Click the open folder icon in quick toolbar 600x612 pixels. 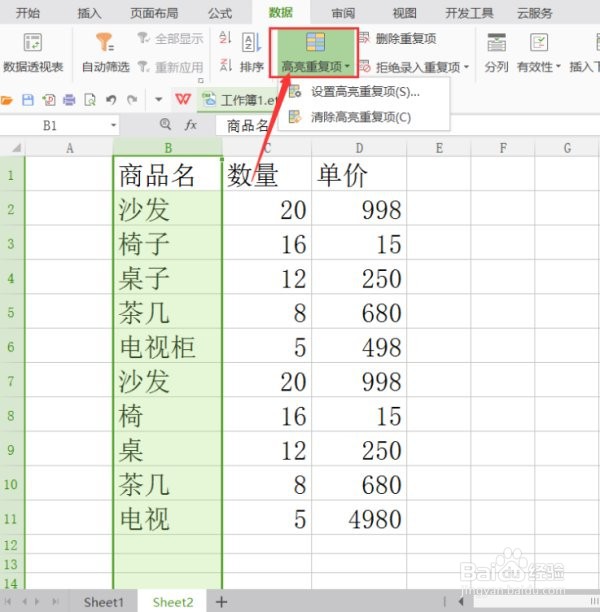(7, 100)
